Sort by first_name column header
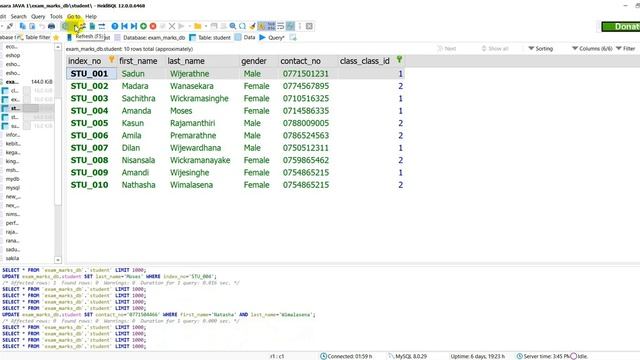The image size is (640, 360). coord(141,61)
